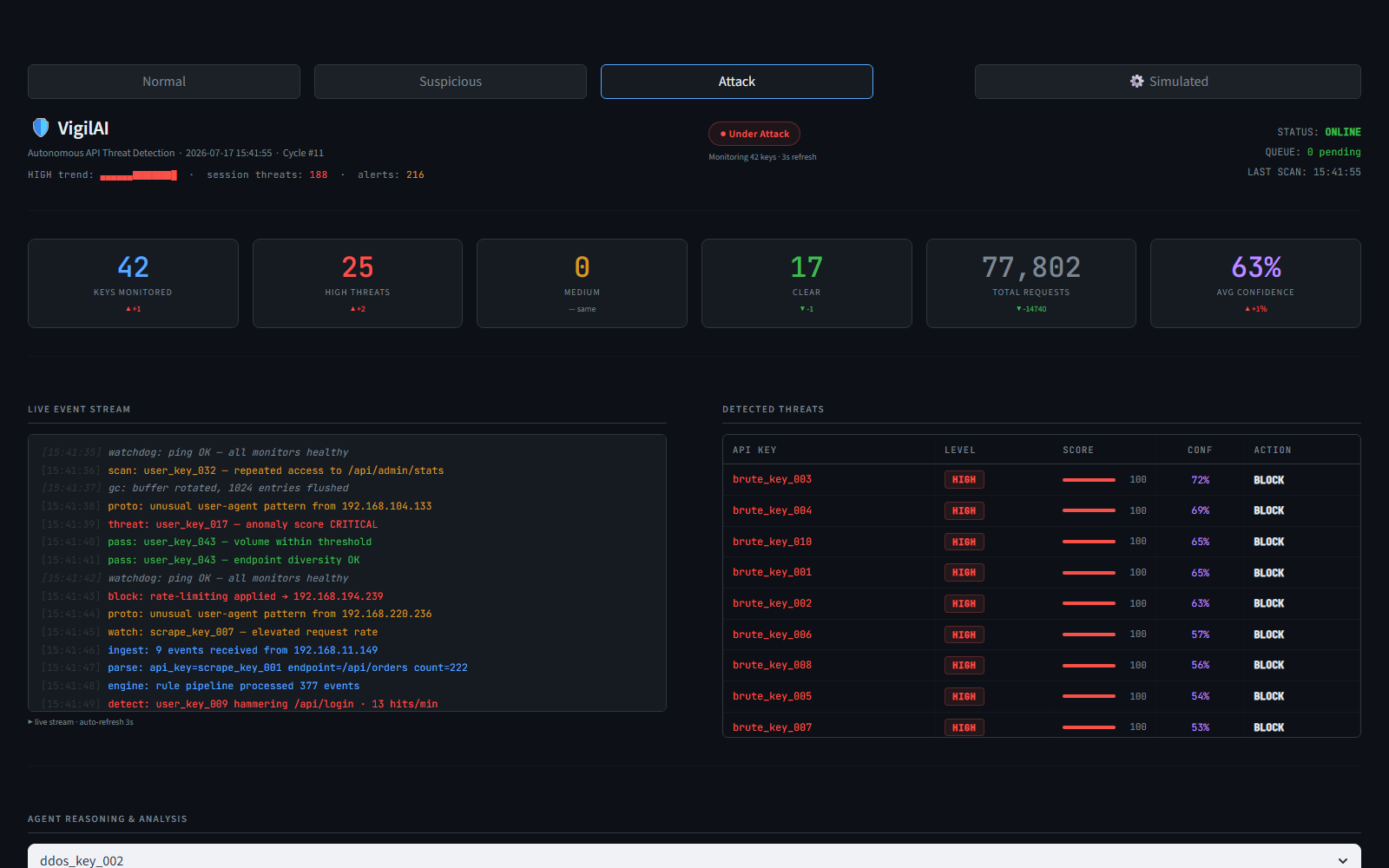Click the score bar for brute_key_010
Viewport: 1389px width, 868px height.
pyautogui.click(x=1089, y=542)
